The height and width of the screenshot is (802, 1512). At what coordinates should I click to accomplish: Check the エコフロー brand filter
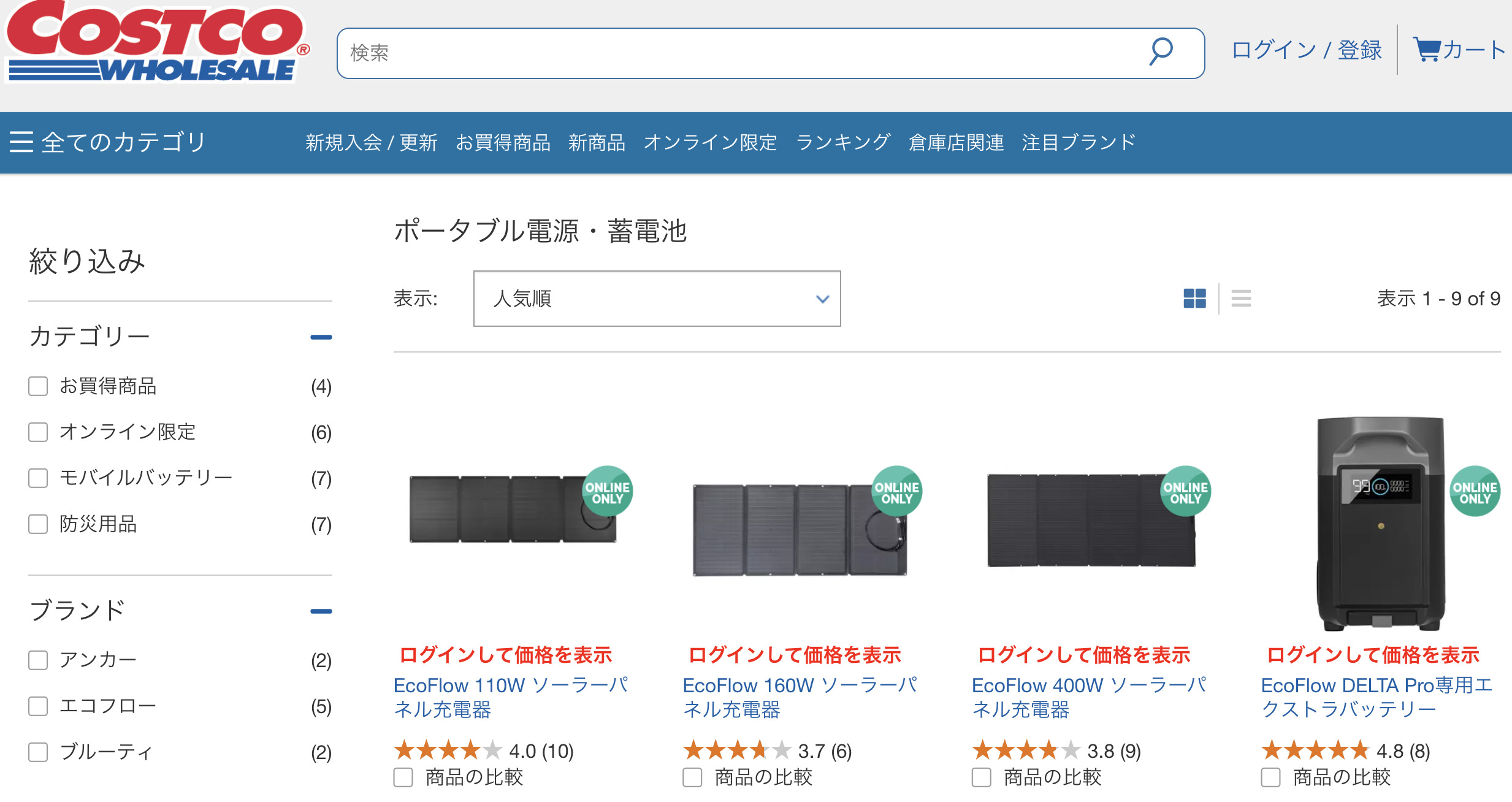pos(38,706)
